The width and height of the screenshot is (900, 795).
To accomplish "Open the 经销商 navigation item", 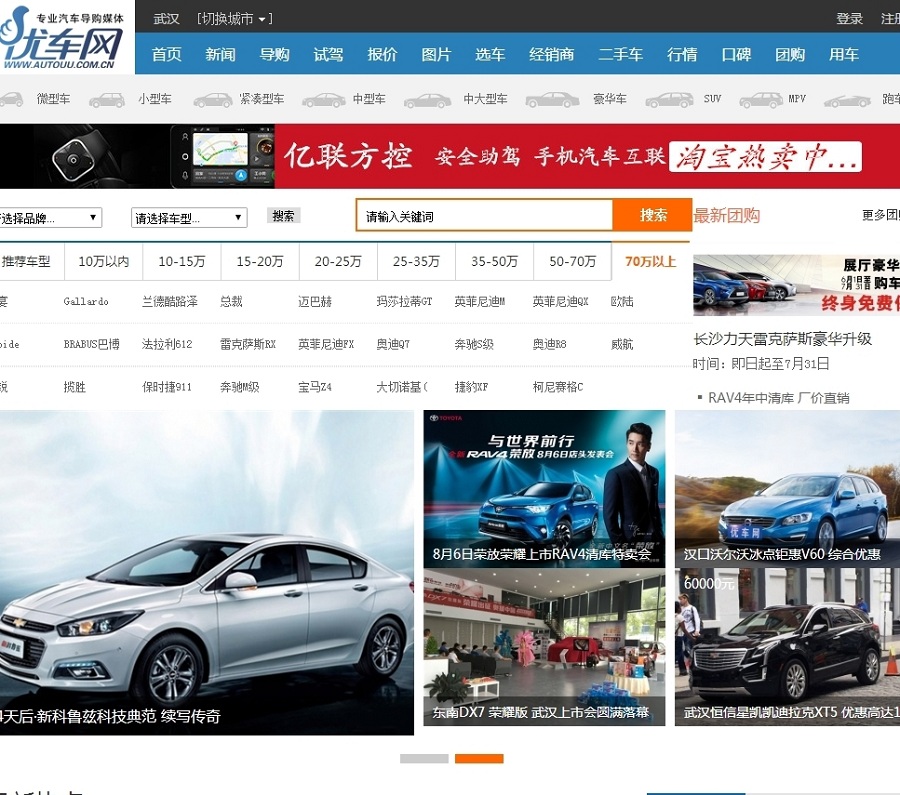I will [x=552, y=55].
